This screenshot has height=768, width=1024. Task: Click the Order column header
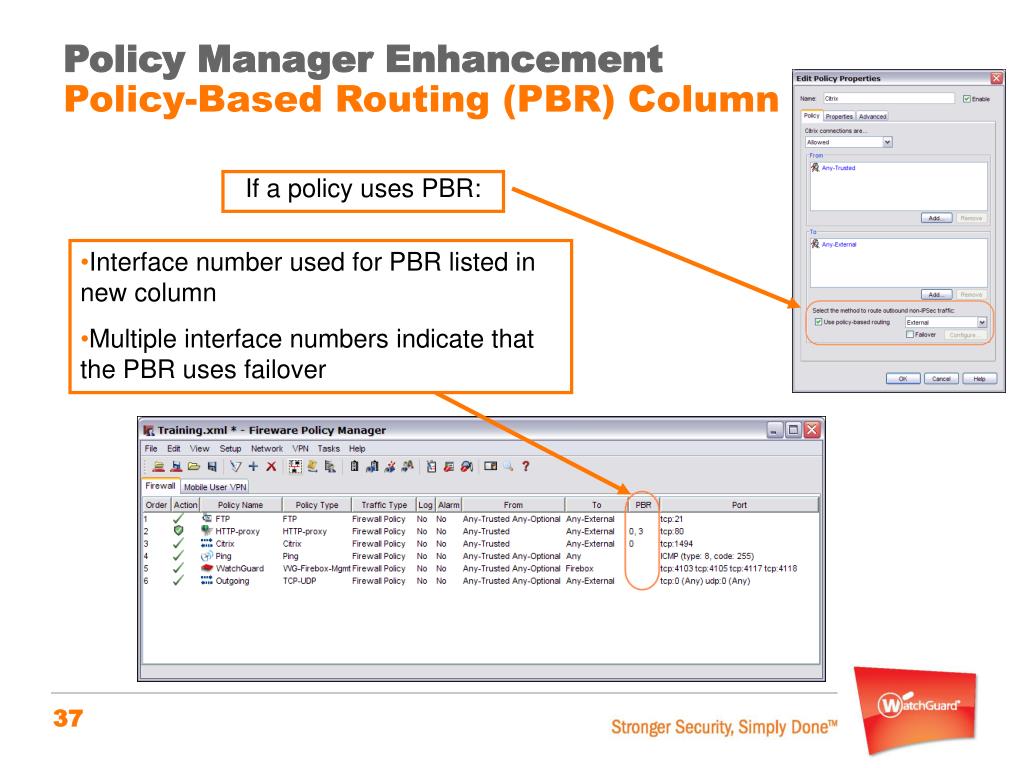157,505
